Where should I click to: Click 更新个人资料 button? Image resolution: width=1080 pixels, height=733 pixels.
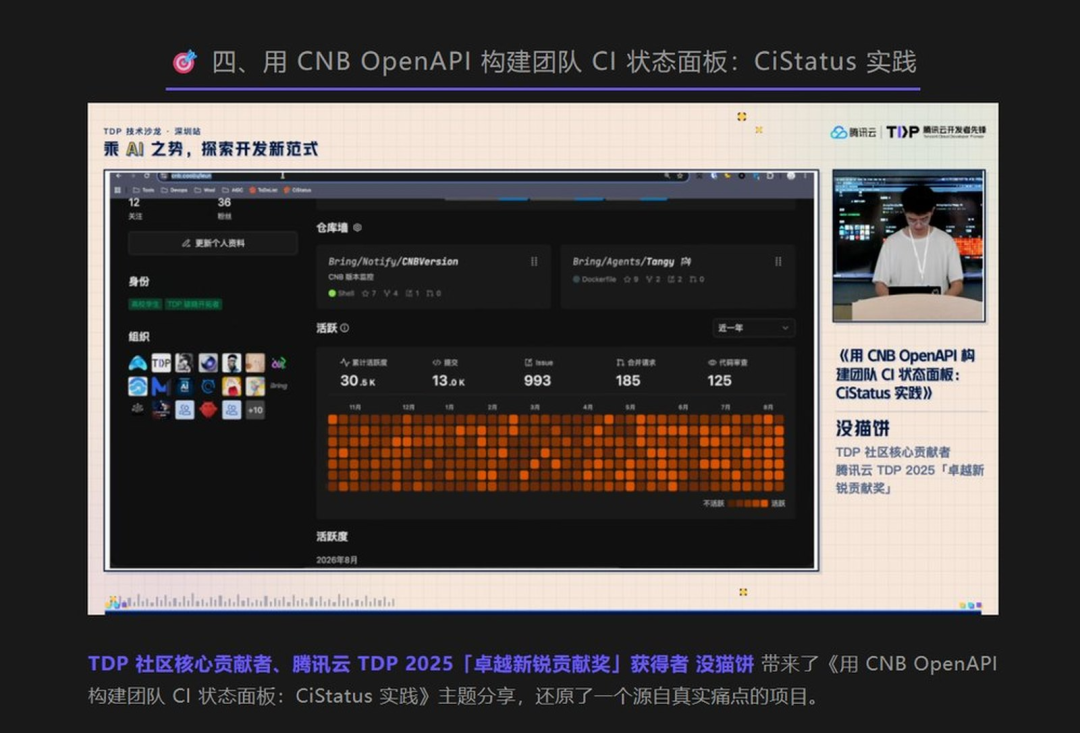click(213, 243)
